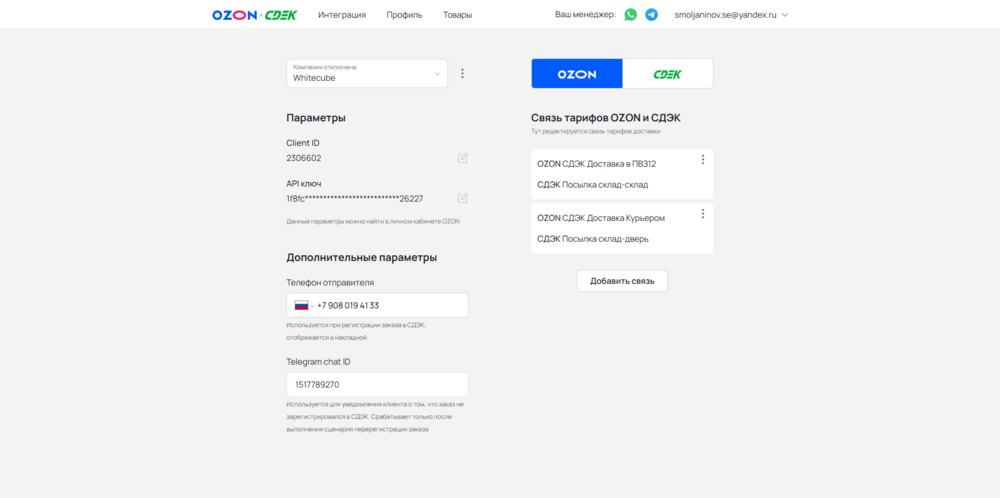Open the Интеграция menu item
Viewport: 1000px width, 498px height.
tap(342, 15)
